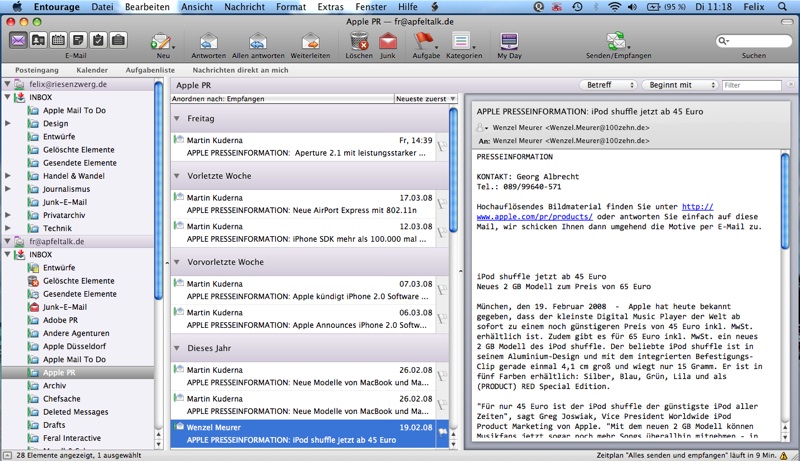Open the Ansicht menu
The image size is (800, 461).
pos(196,7)
